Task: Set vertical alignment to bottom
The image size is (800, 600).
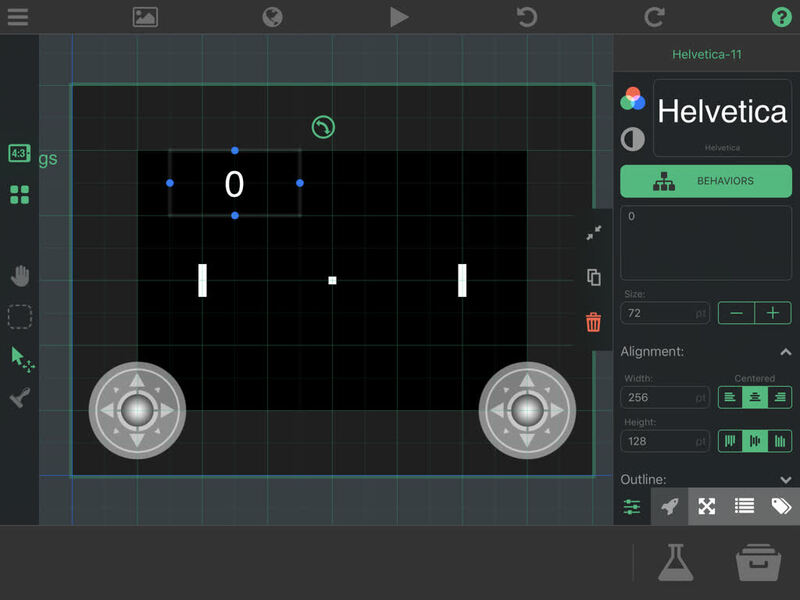Action: (x=780, y=441)
